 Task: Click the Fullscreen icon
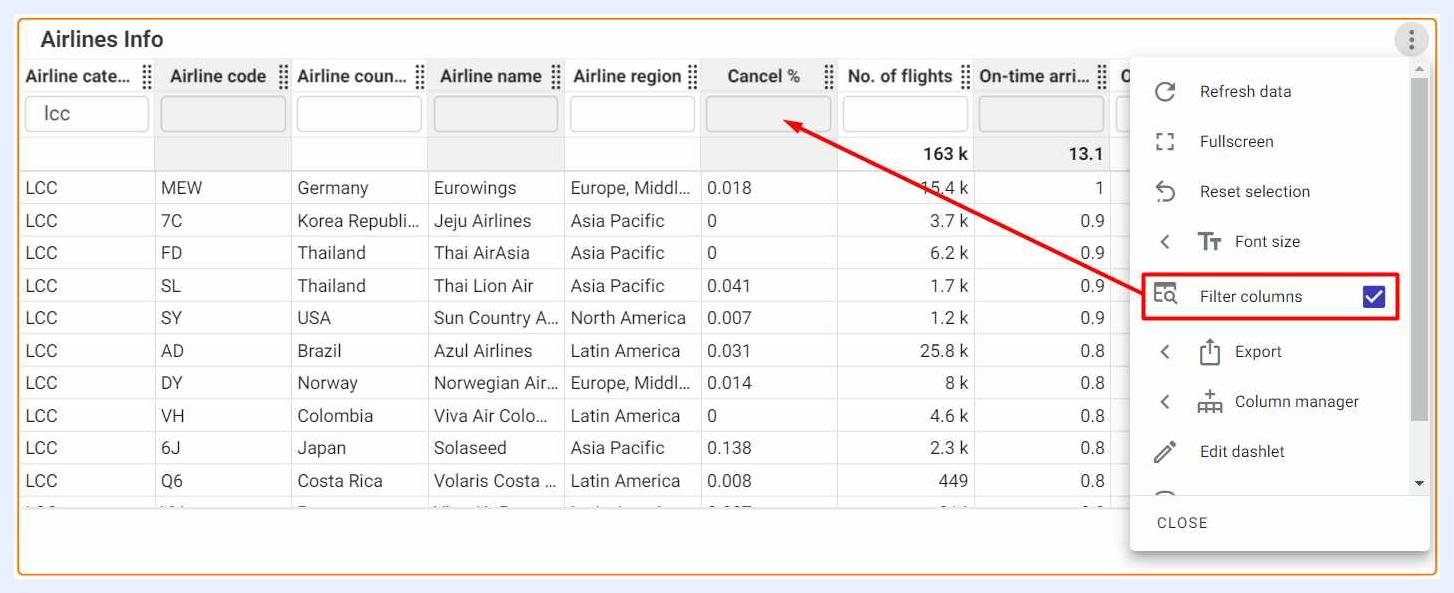point(1165,142)
